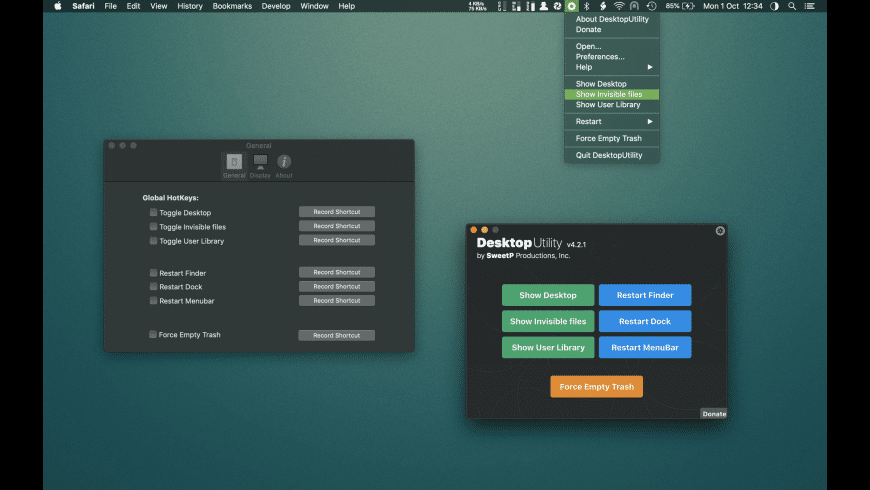The width and height of the screenshot is (870, 490).
Task: Open the Bookmarks menu in Safari
Action: 232,6
